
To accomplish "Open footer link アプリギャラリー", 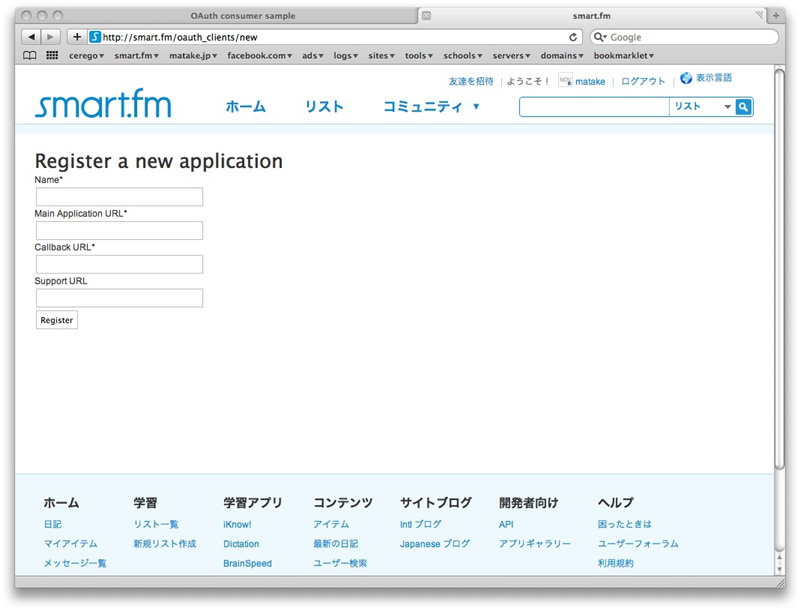I will coord(535,544).
